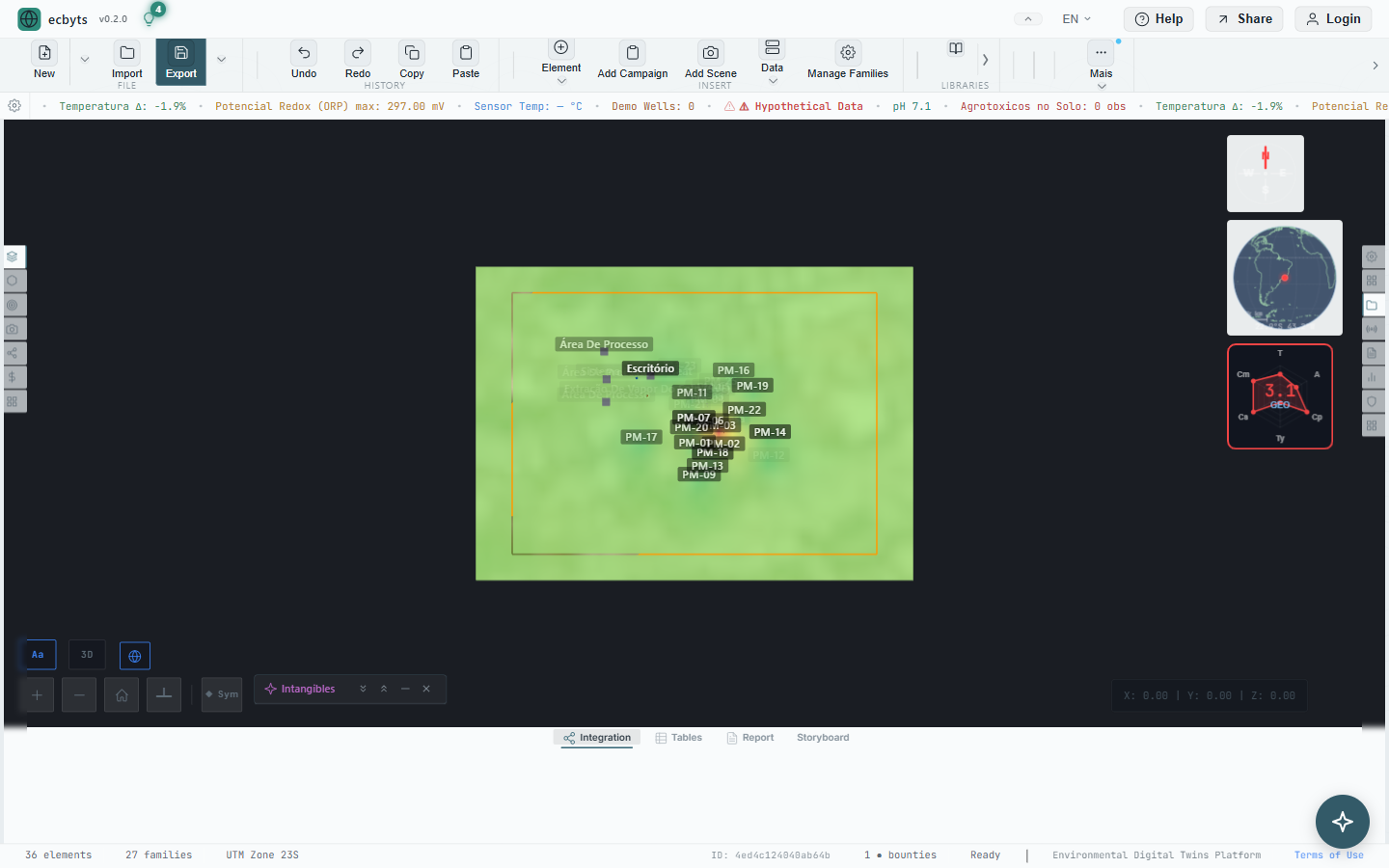Click the lightbulb tips icon with badge
The image size is (1389, 868).
coord(150,17)
